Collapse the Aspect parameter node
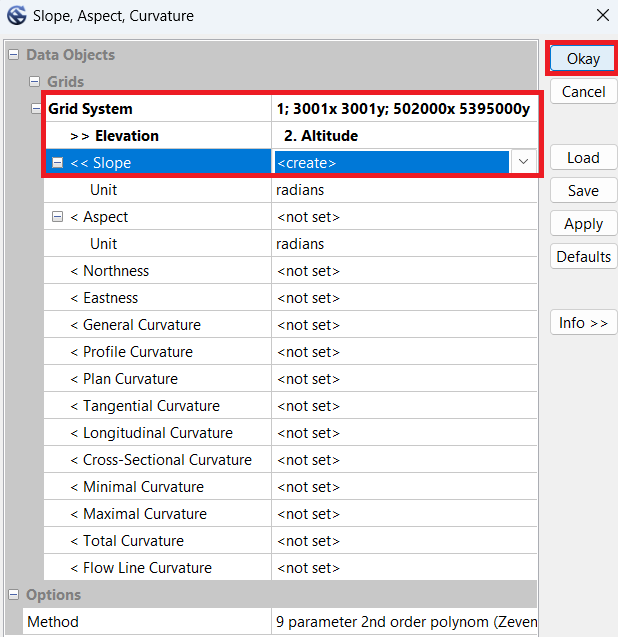 (x=57, y=217)
